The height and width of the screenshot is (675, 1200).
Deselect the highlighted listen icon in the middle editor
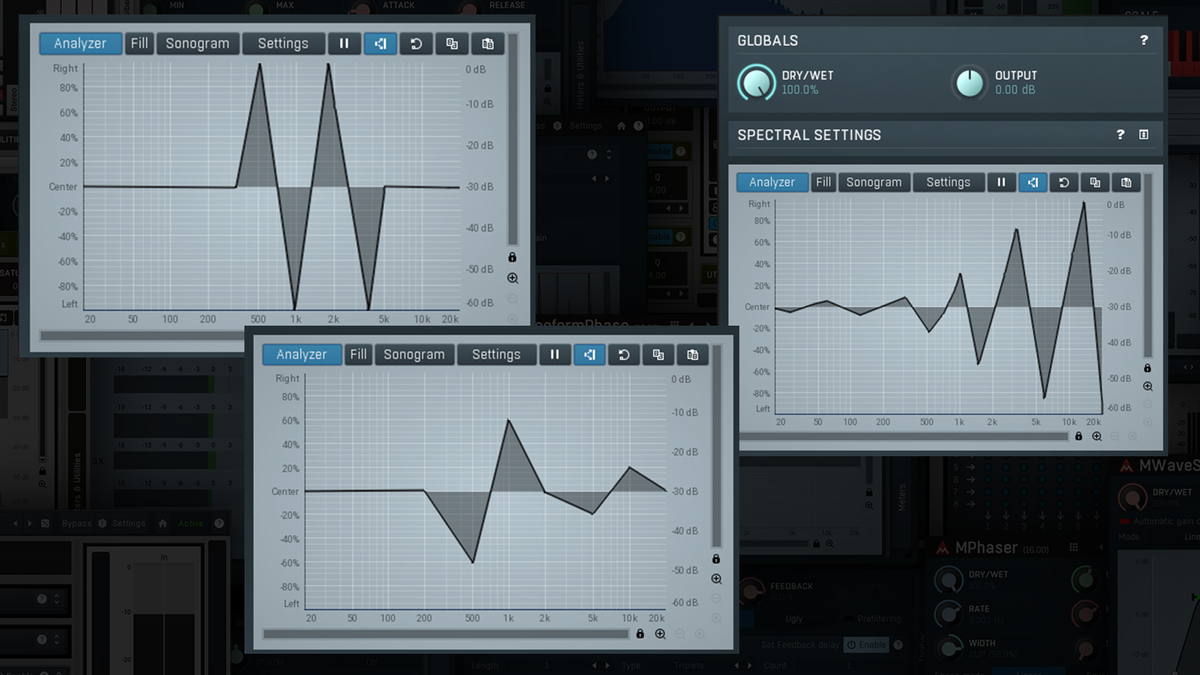pyautogui.click(x=589, y=354)
